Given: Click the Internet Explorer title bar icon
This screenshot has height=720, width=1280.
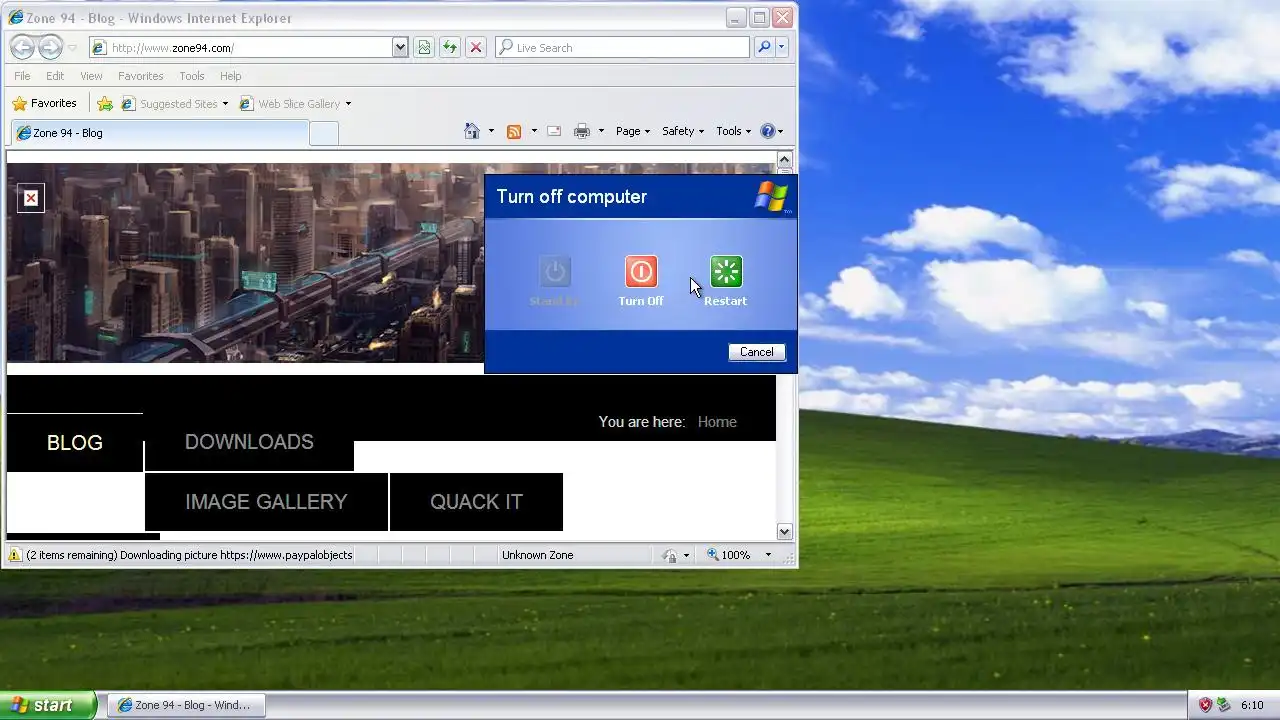Looking at the screenshot, I should tap(16, 18).
